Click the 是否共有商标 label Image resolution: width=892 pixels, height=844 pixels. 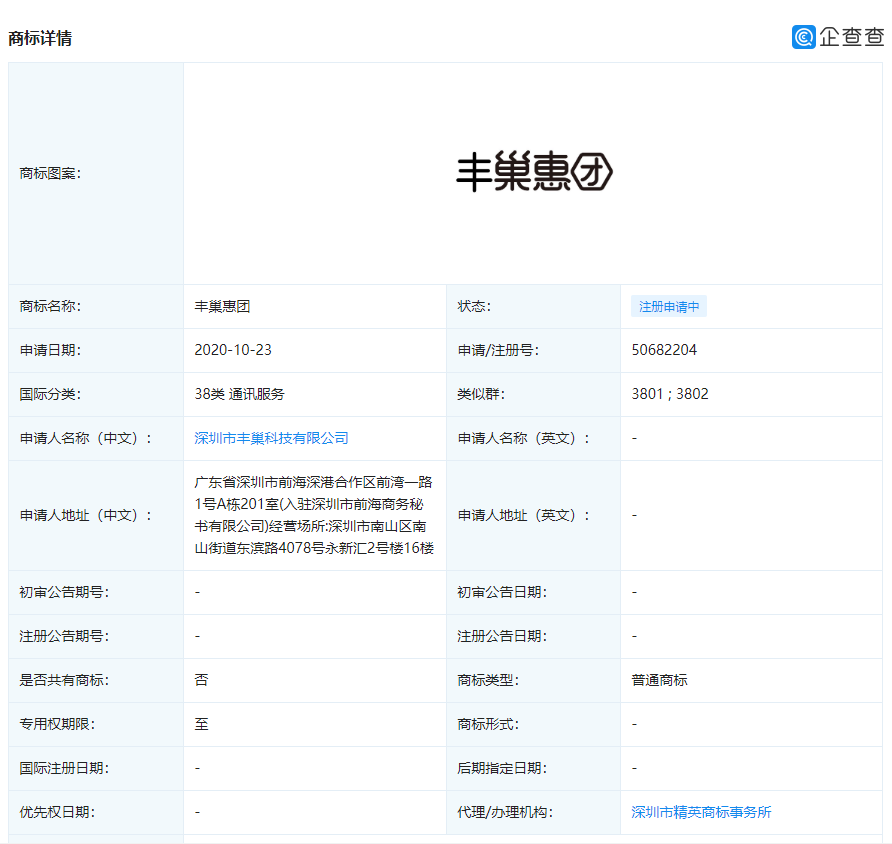[x=64, y=680]
